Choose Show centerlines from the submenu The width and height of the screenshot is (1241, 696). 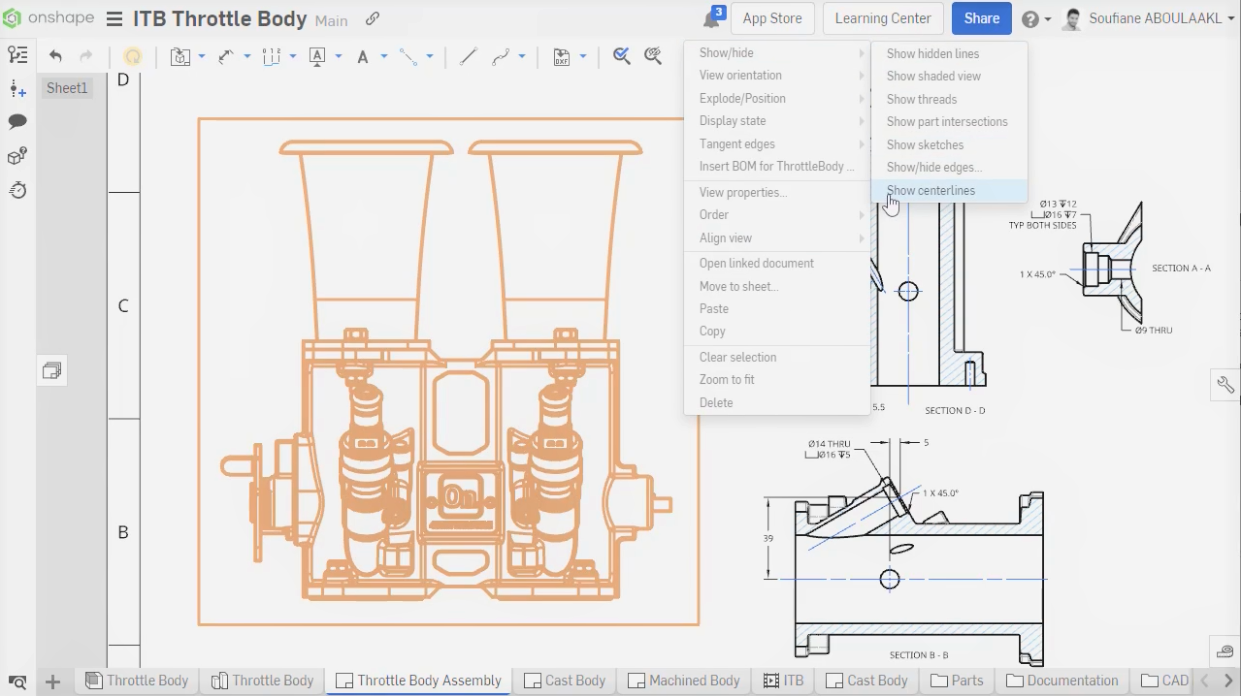click(949, 190)
